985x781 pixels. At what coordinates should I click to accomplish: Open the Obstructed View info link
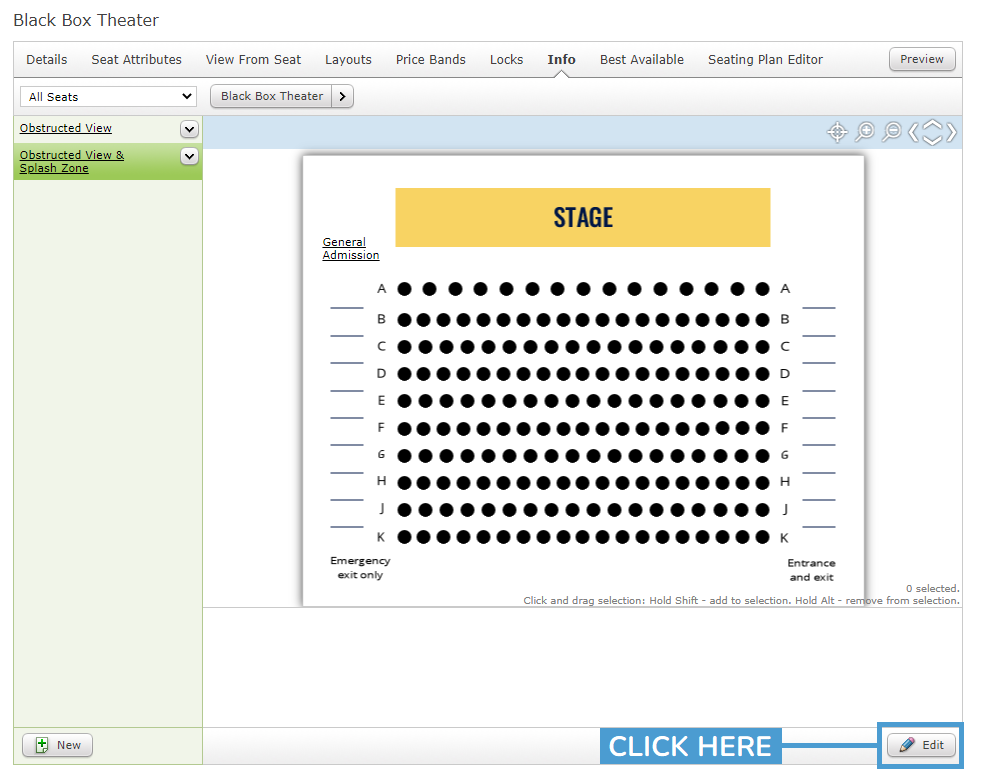[65, 128]
